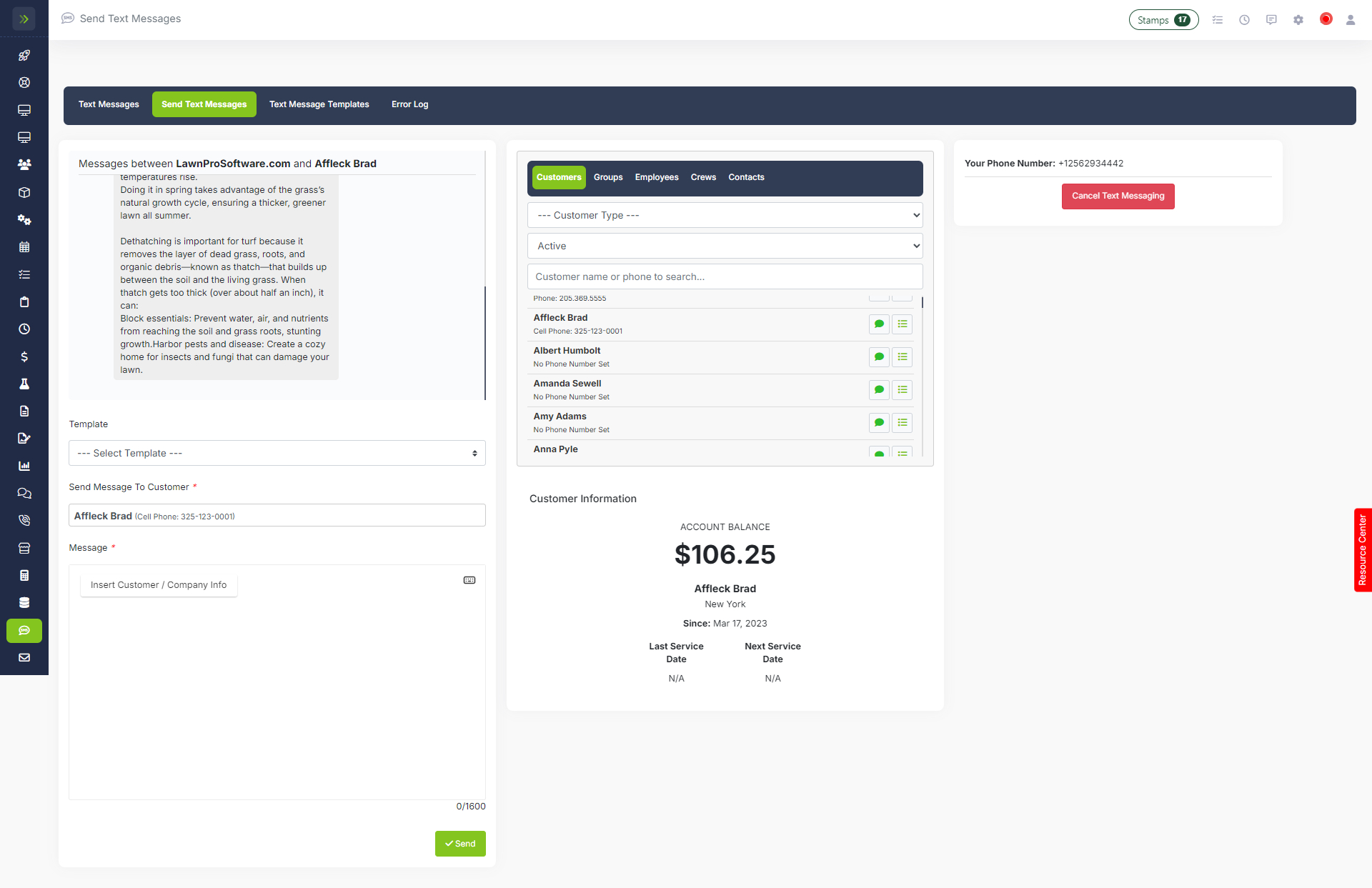1372x888 pixels.
Task: Click the settings gear icon in the top bar
Action: point(1298,20)
